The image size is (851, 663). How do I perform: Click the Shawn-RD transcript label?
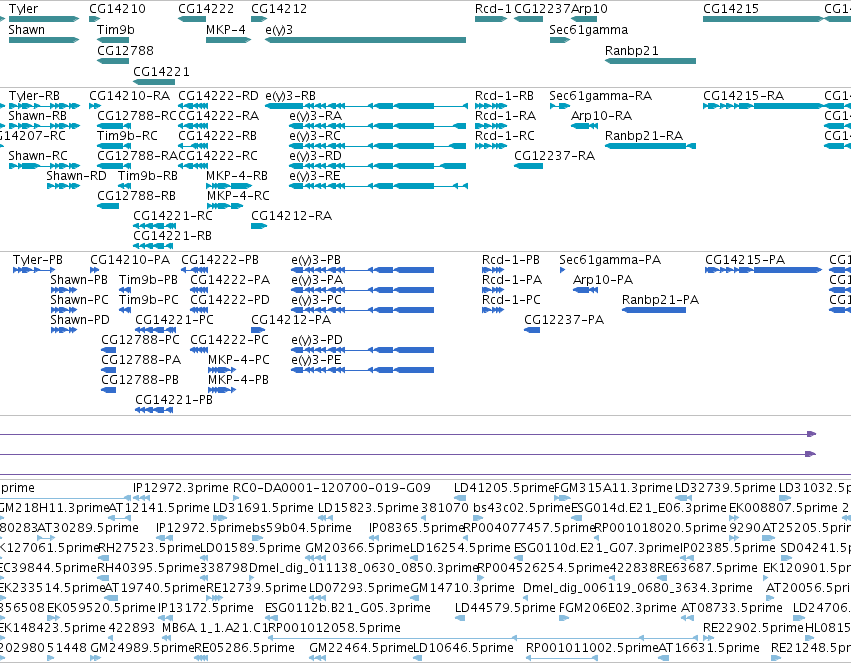(77, 176)
